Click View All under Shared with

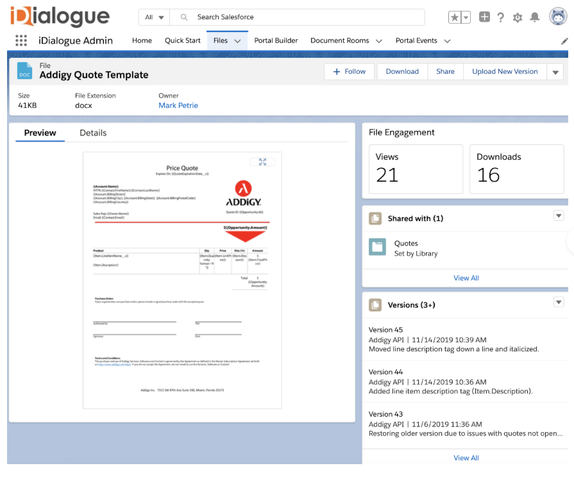[x=466, y=278]
